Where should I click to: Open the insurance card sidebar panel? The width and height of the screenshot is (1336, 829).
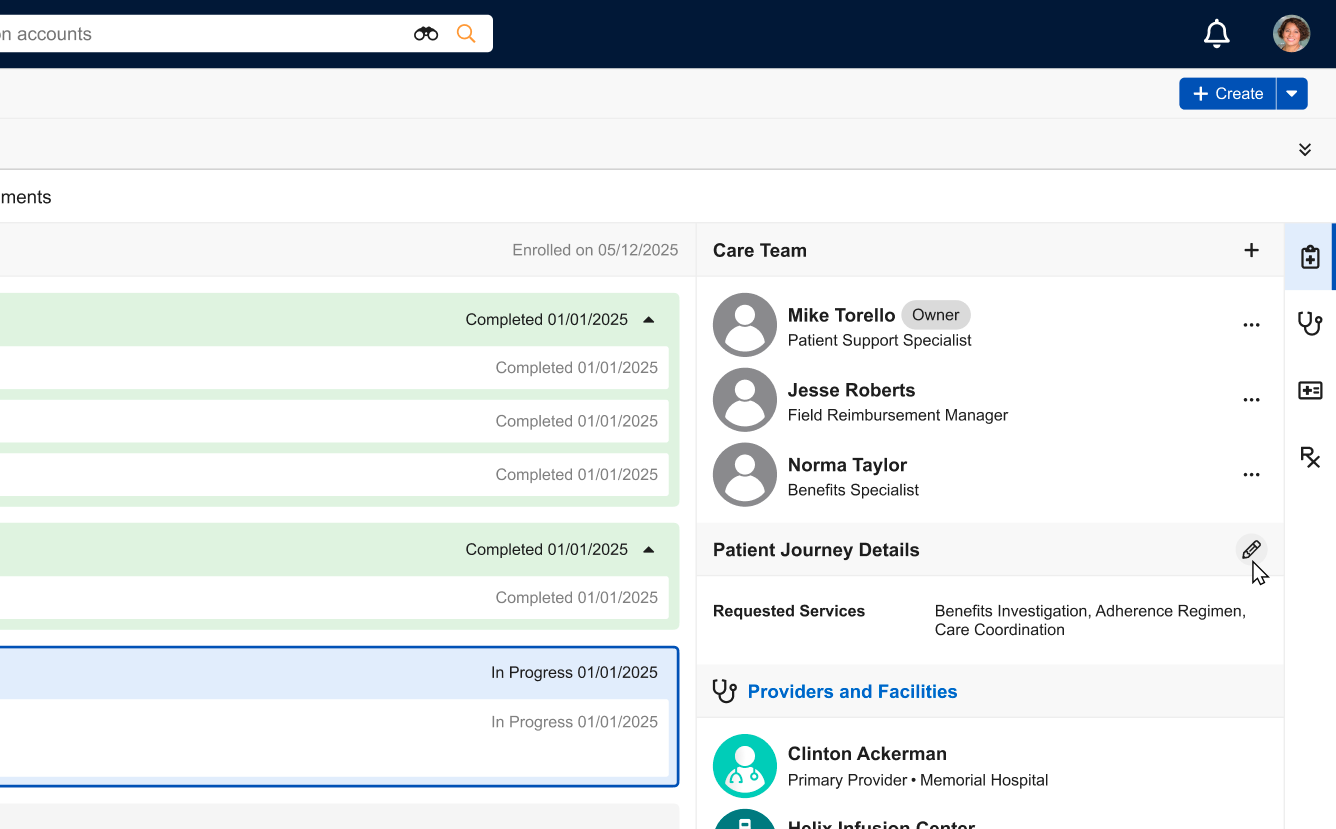pyautogui.click(x=1310, y=391)
